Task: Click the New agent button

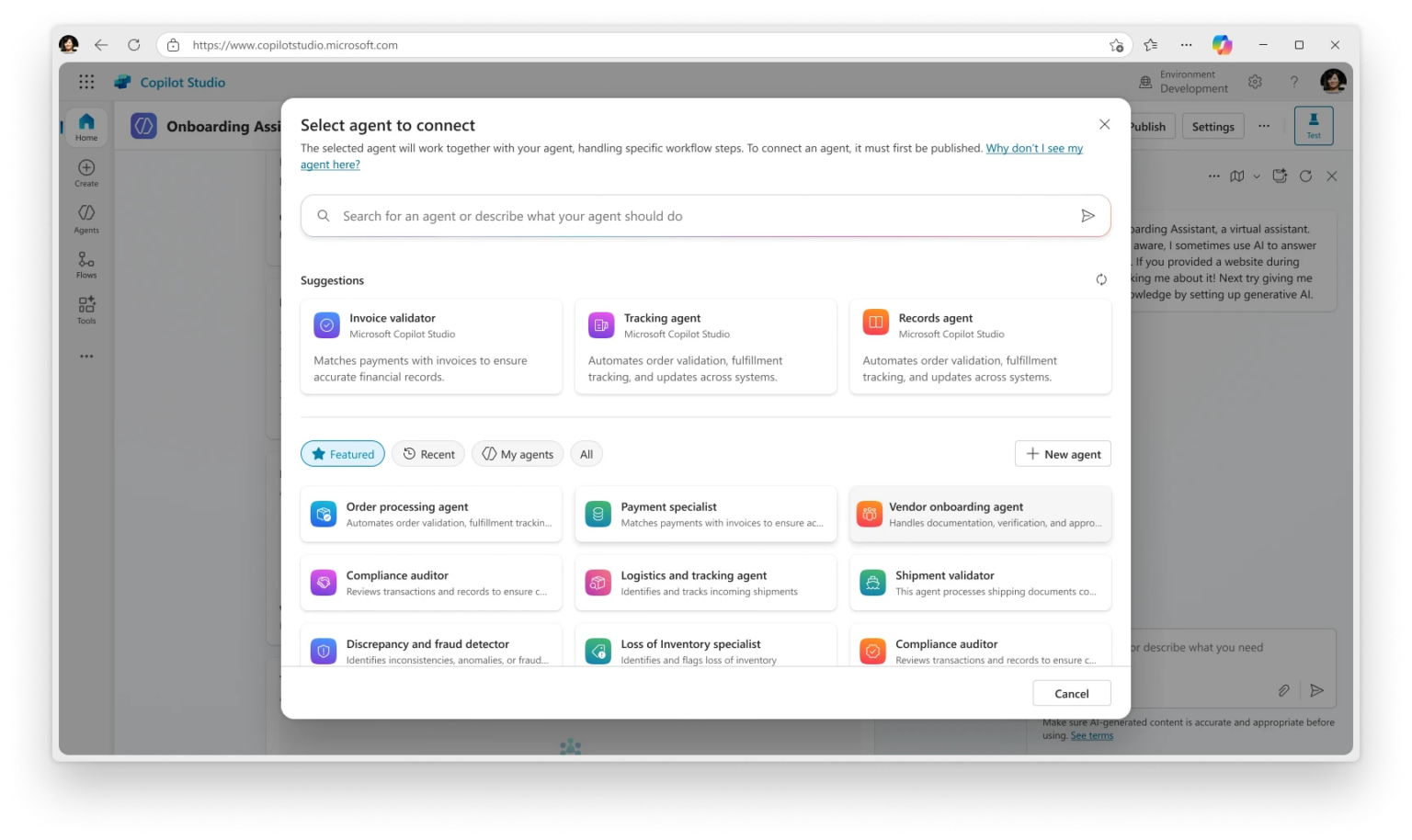Action: (1063, 454)
